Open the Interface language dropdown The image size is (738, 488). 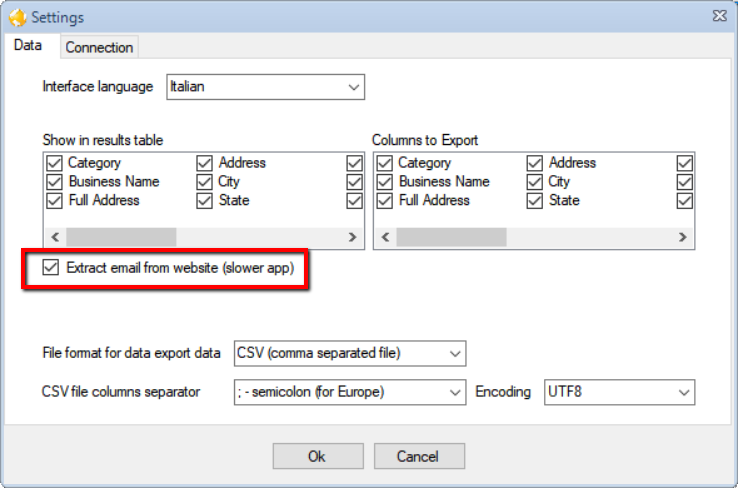point(265,87)
